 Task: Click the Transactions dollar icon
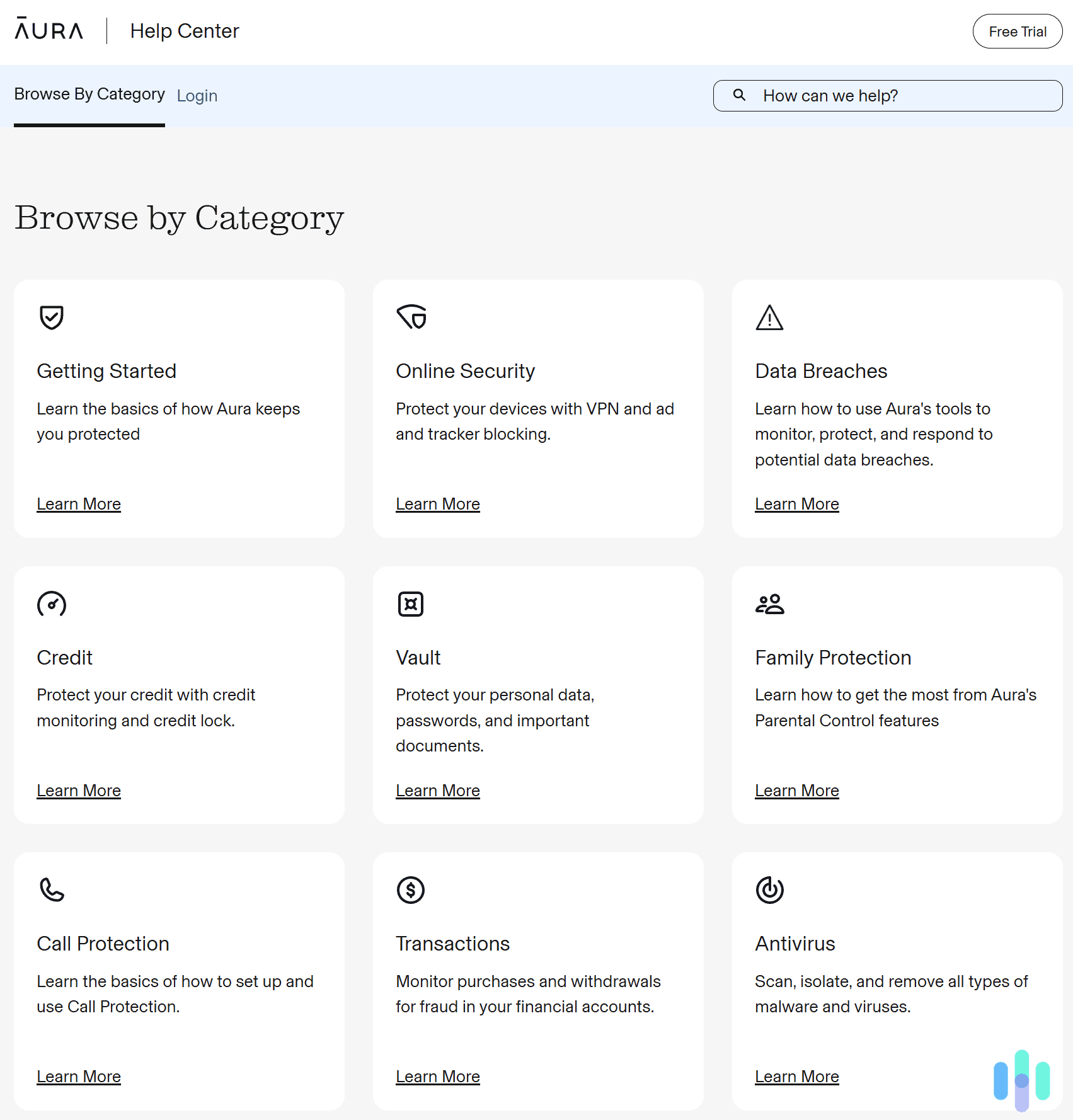[x=411, y=890]
